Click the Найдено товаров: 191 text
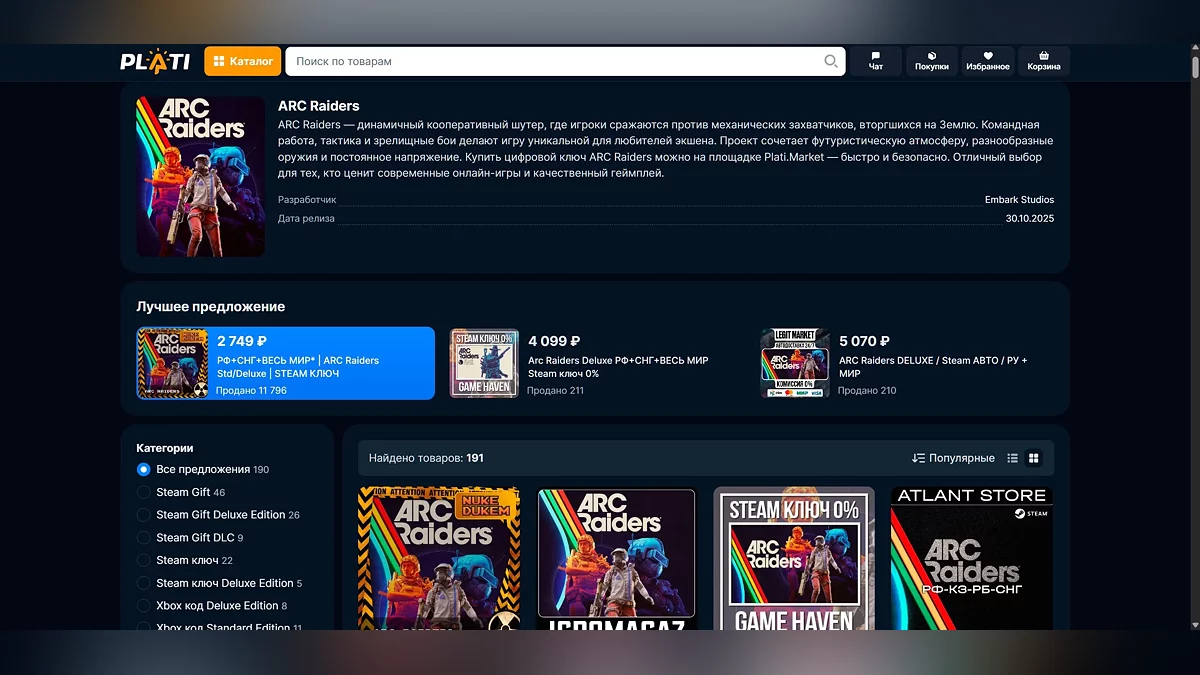Viewport: 1200px width, 675px height. 426,458
